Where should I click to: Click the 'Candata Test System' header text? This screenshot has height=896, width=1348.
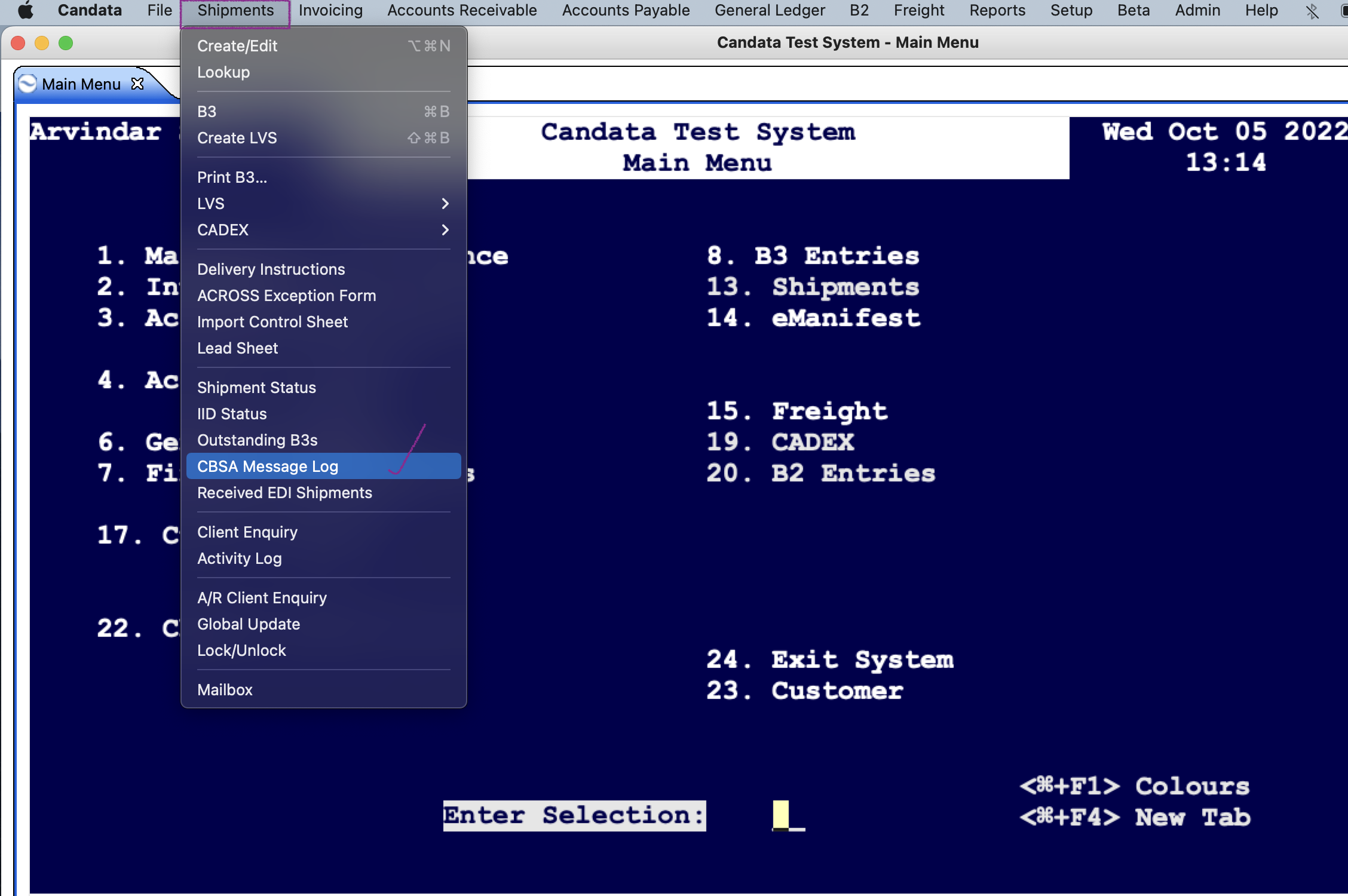(x=698, y=131)
